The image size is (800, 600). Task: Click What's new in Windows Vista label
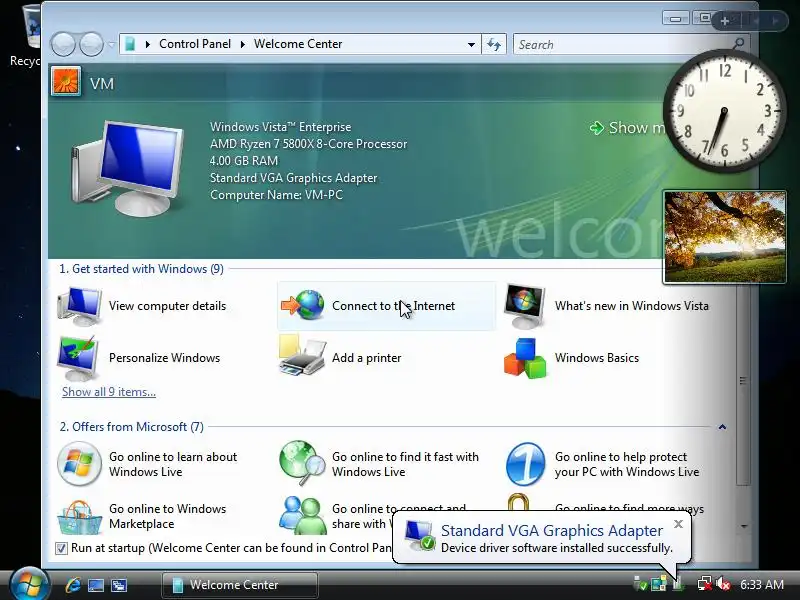[x=632, y=306]
